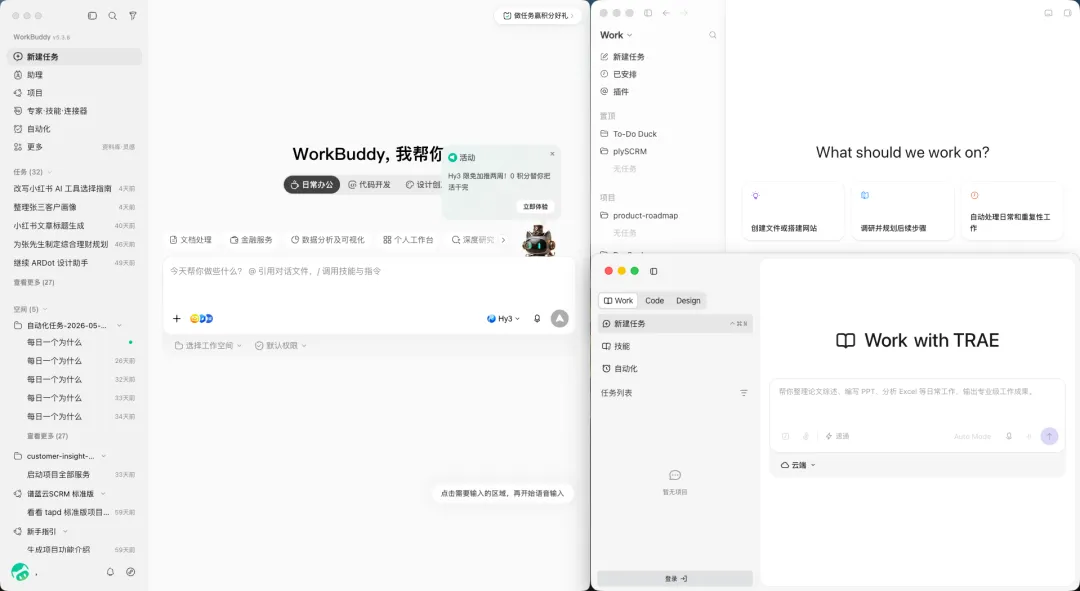Open the 默认权限 dropdown
Screen dimensions: 1080x591
pos(280,346)
